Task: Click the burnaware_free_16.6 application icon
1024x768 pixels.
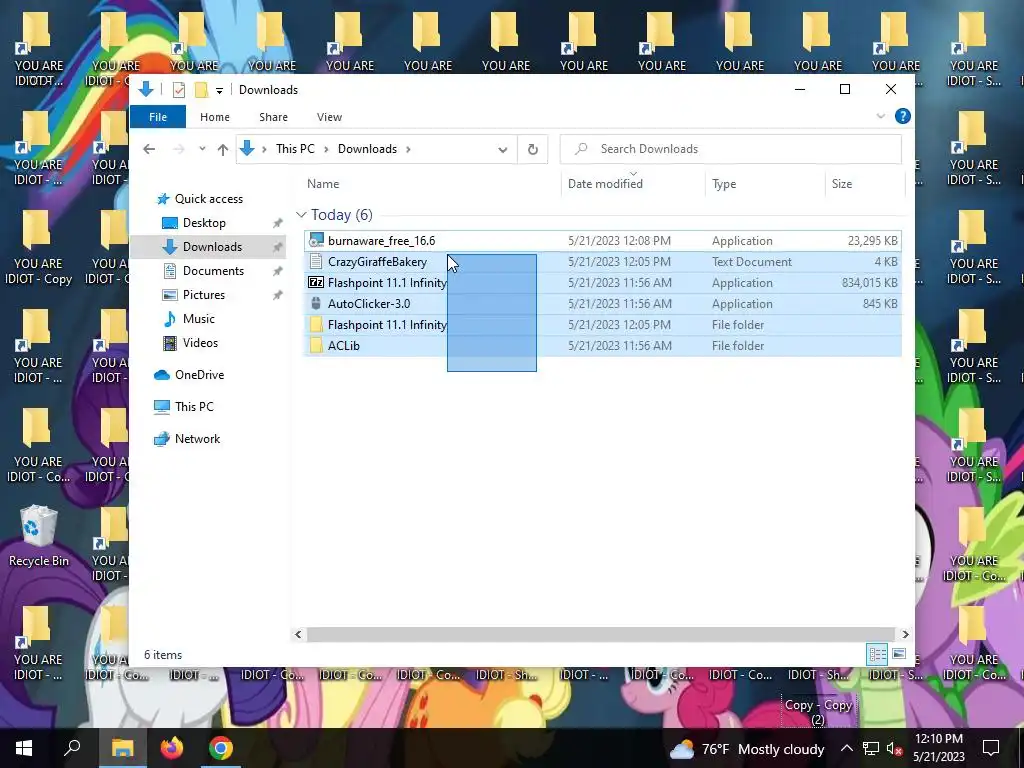Action: pos(316,241)
